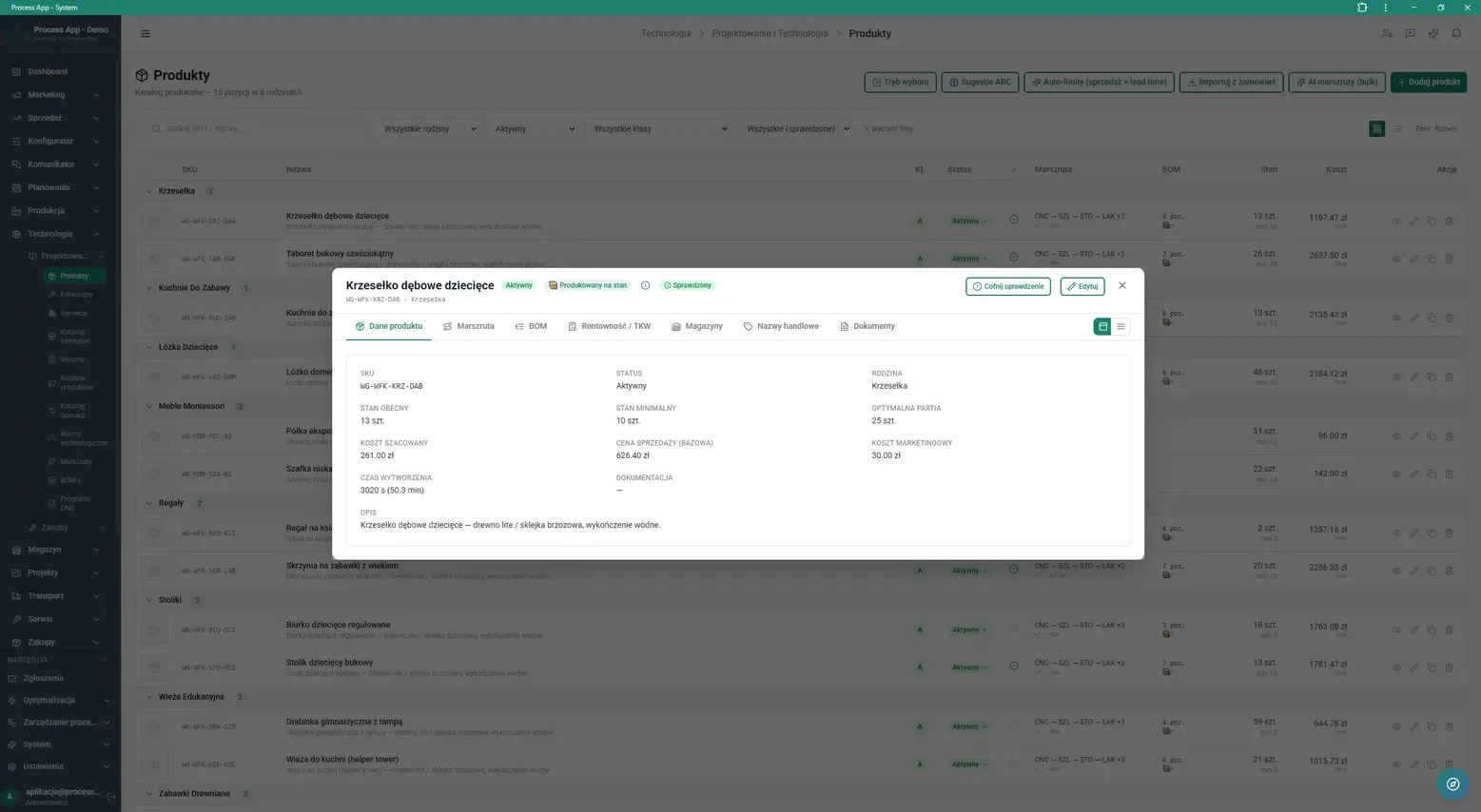The height and width of the screenshot is (812, 1481).
Task: Collapse the Stoliki group
Action: 149,600
